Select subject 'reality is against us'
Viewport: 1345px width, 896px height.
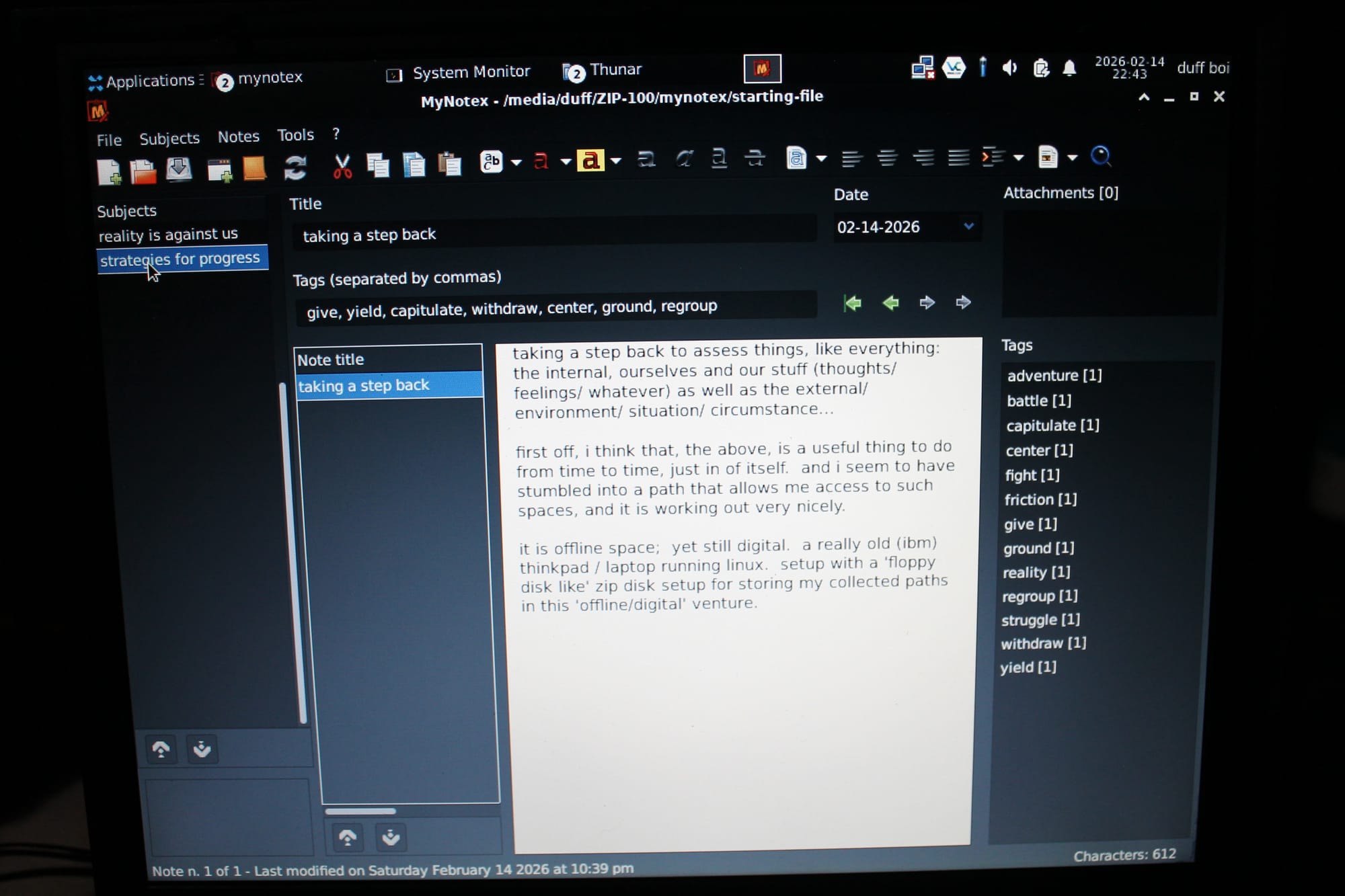(x=168, y=235)
